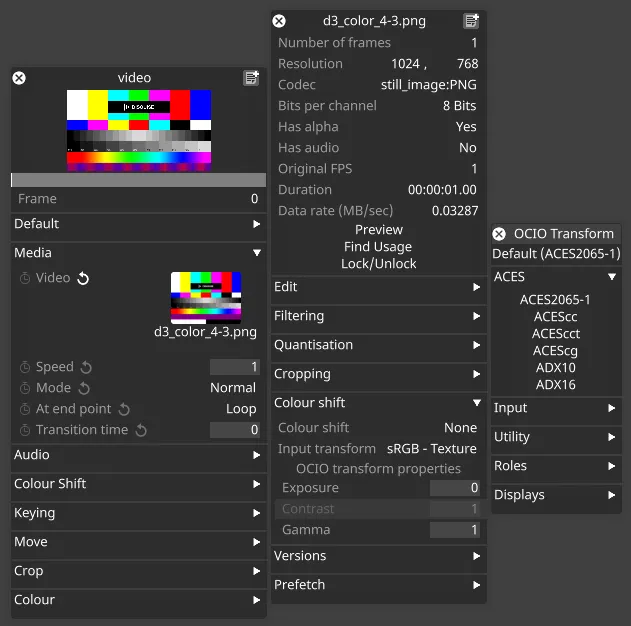Click d3_color_4-3.png filename under Media
This screenshot has width=631, height=626.
click(x=205, y=332)
